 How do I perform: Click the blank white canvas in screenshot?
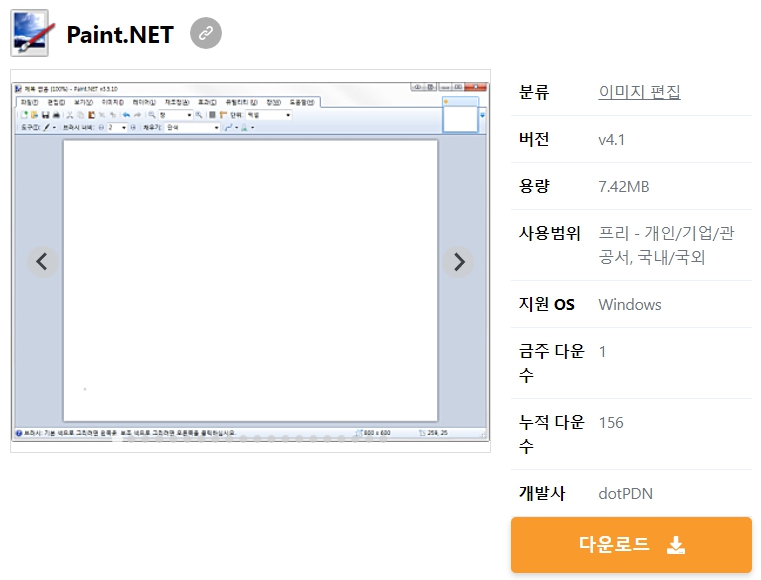click(x=250, y=281)
